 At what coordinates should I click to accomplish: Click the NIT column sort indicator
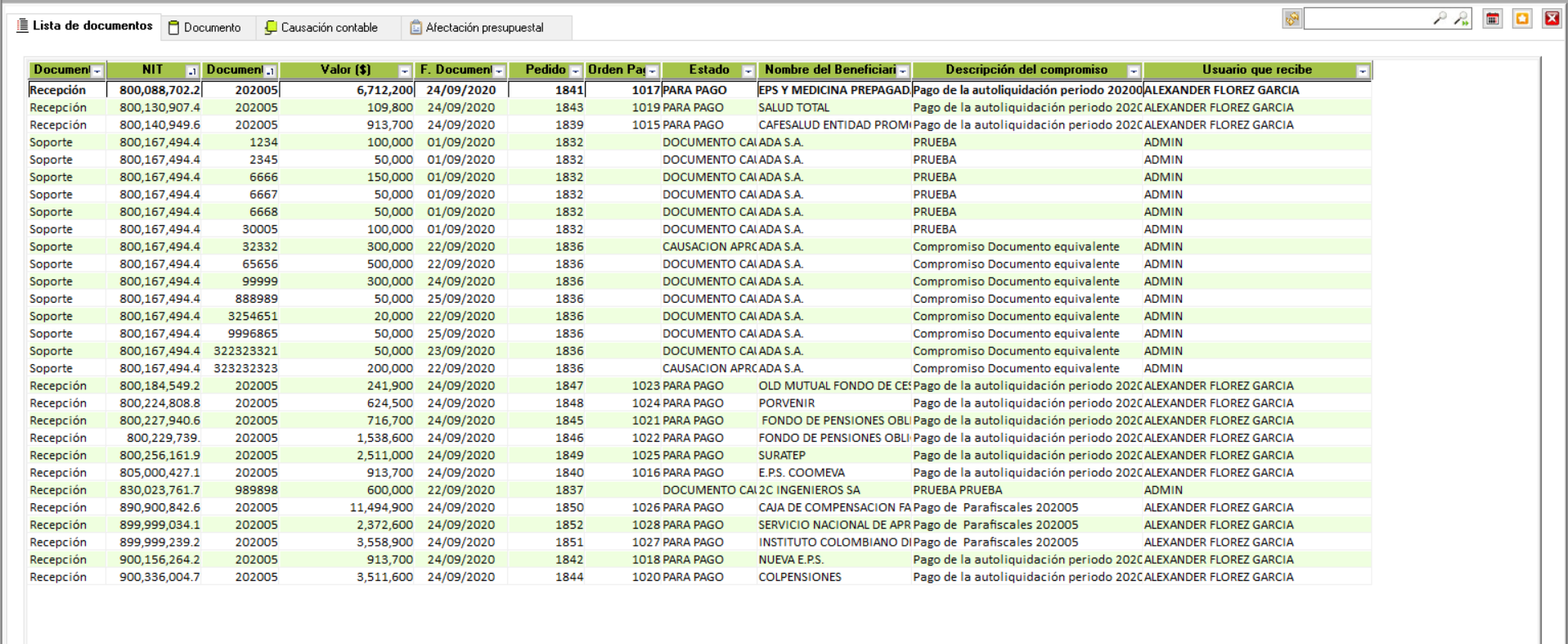(191, 71)
